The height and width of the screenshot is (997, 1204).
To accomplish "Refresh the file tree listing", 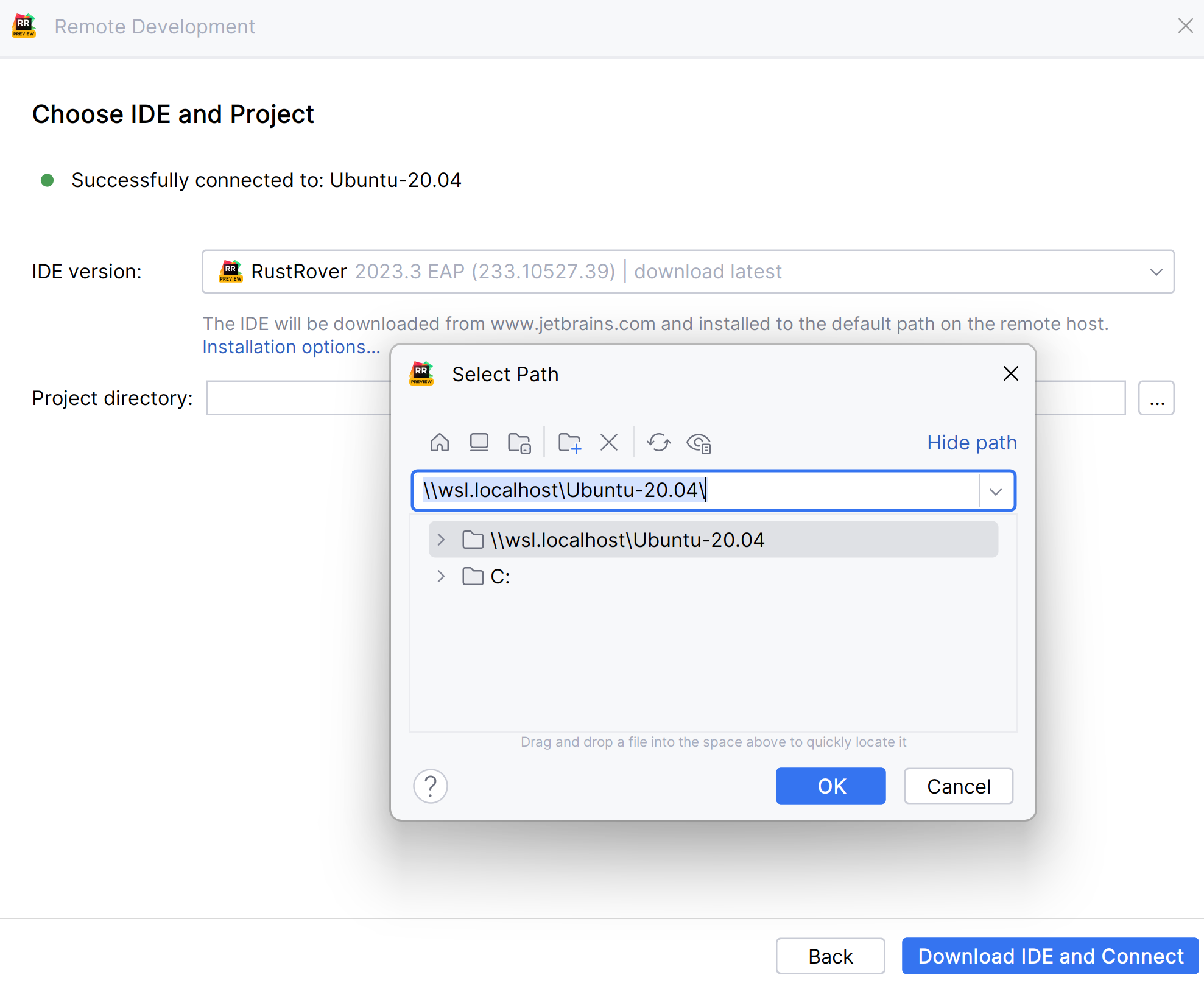I will 658,443.
